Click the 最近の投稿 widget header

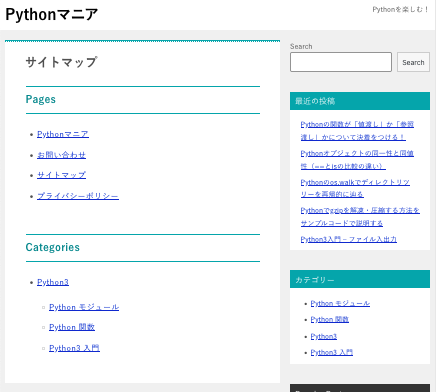[x=360, y=101]
